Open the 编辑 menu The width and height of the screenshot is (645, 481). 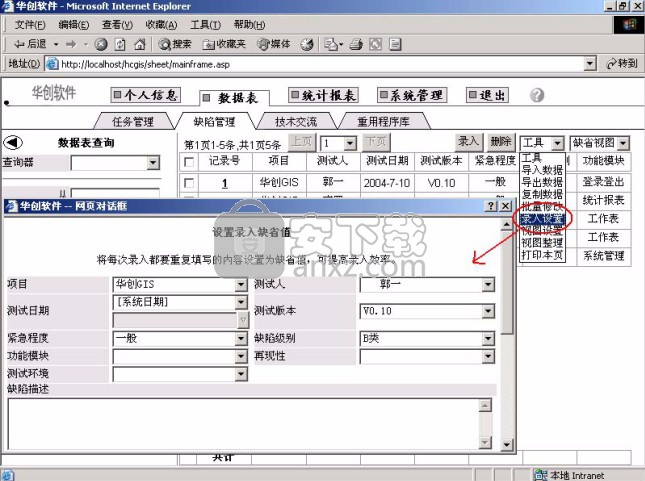coord(74,25)
